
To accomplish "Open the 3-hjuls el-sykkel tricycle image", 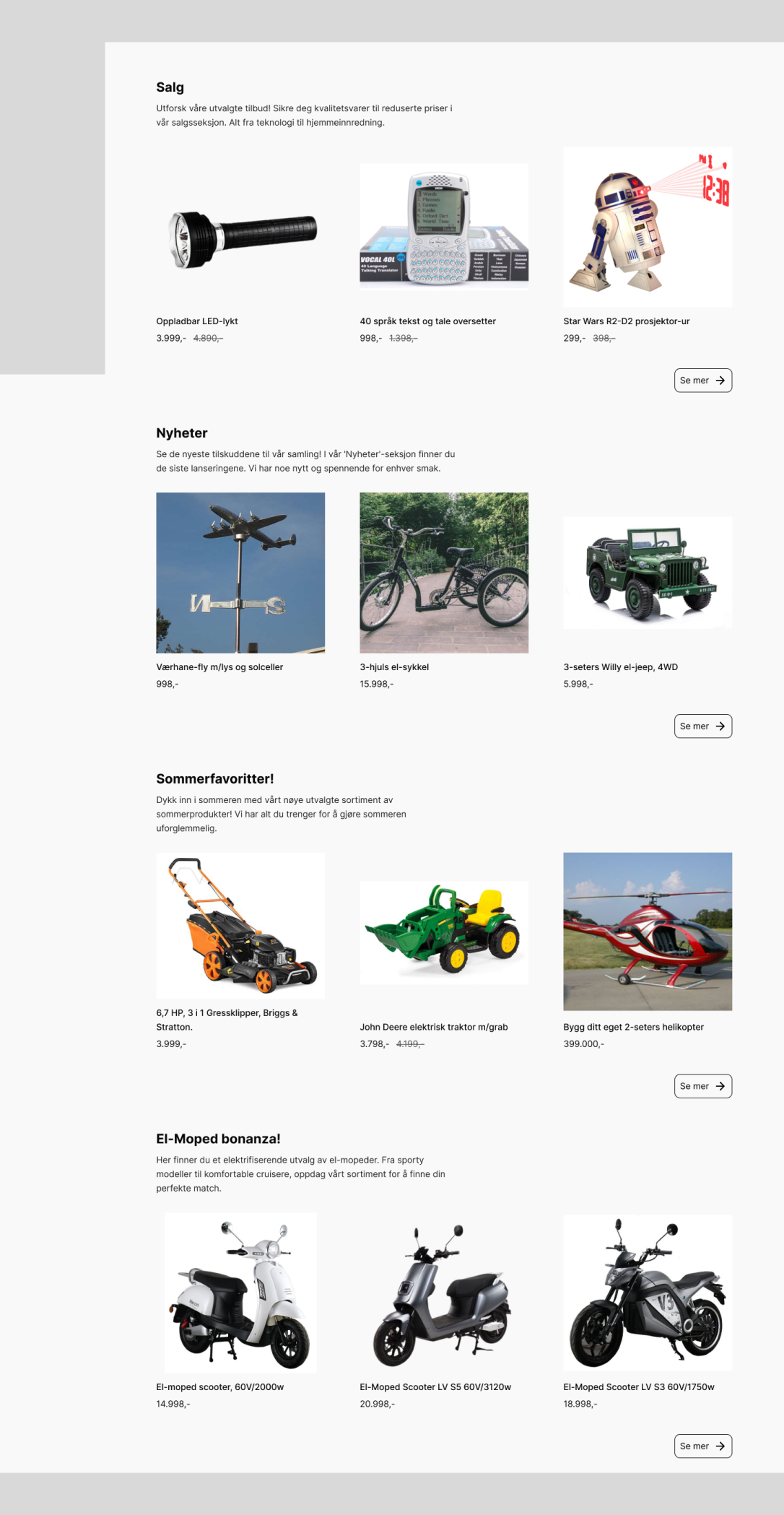I will point(444,573).
